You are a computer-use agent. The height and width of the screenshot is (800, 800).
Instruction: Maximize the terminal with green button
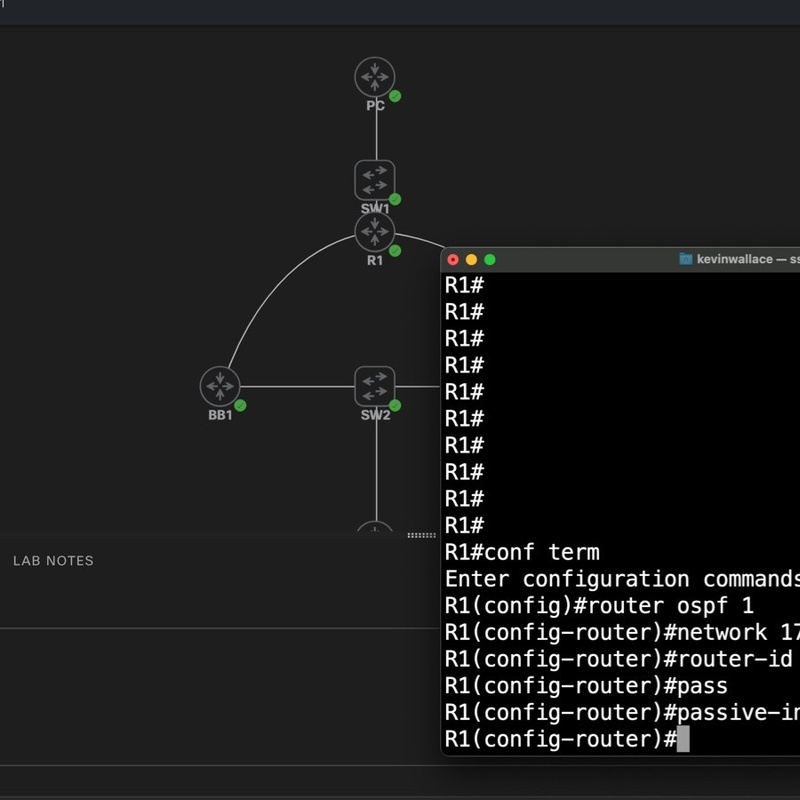click(490, 260)
